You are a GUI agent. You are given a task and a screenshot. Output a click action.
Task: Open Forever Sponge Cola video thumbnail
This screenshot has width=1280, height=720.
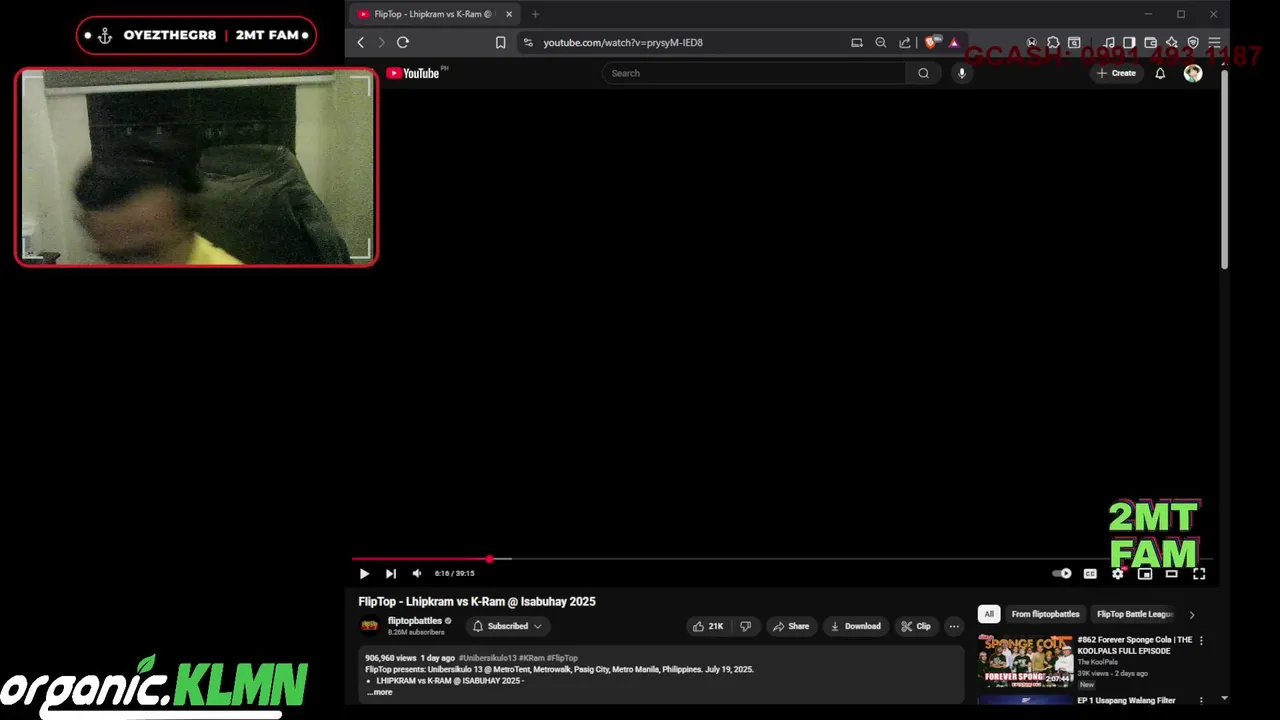[x=1025, y=659]
